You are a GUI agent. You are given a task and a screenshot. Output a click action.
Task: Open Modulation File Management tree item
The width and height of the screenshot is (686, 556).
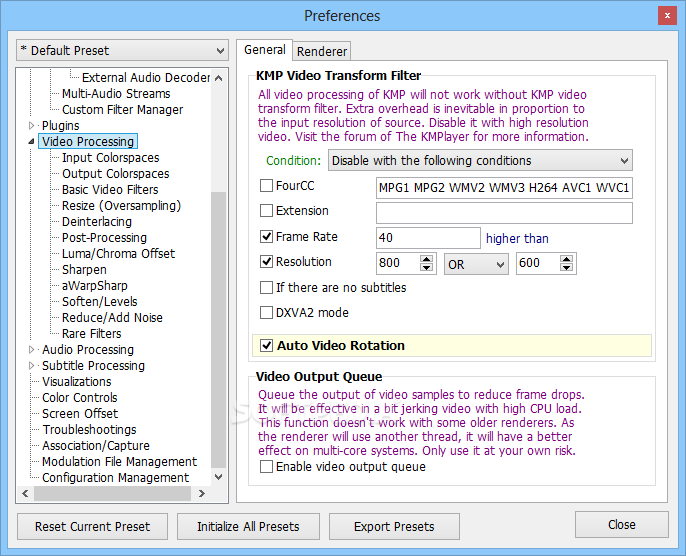119,462
